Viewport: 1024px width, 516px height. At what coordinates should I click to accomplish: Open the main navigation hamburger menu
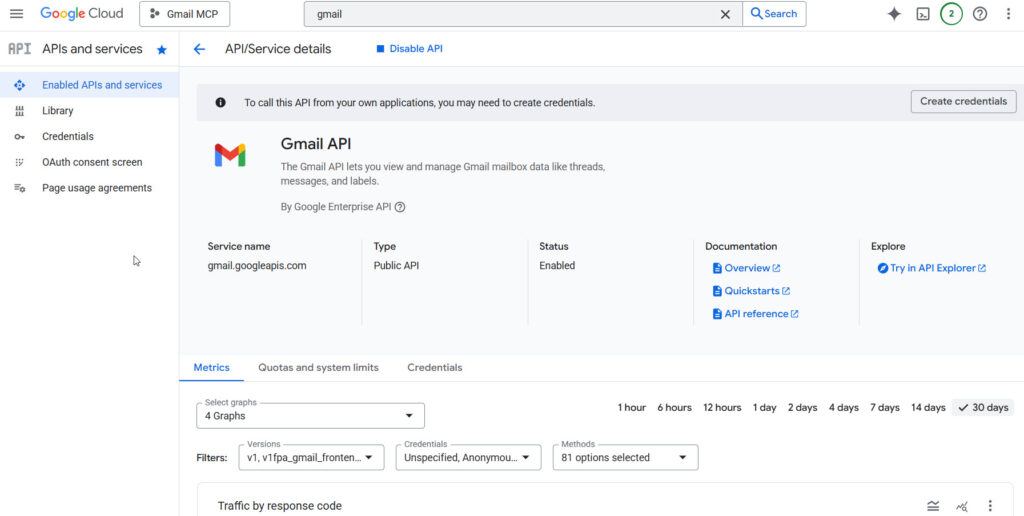click(16, 14)
